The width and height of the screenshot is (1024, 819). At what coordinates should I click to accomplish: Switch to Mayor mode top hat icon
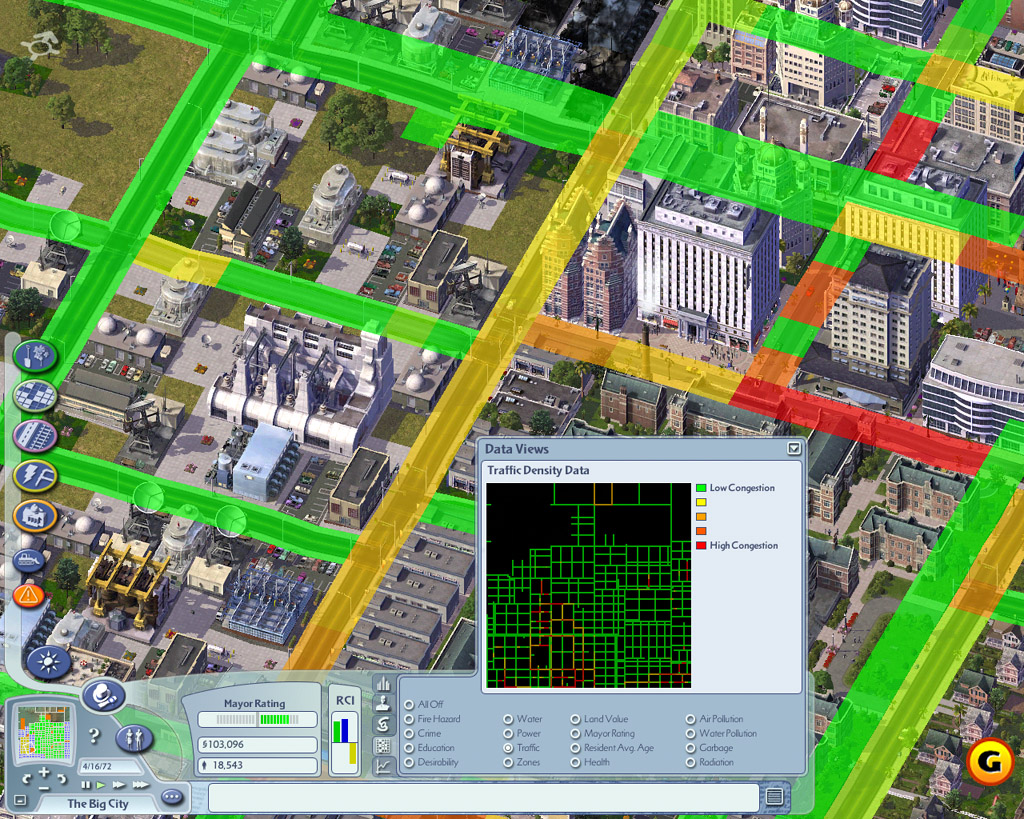104,696
